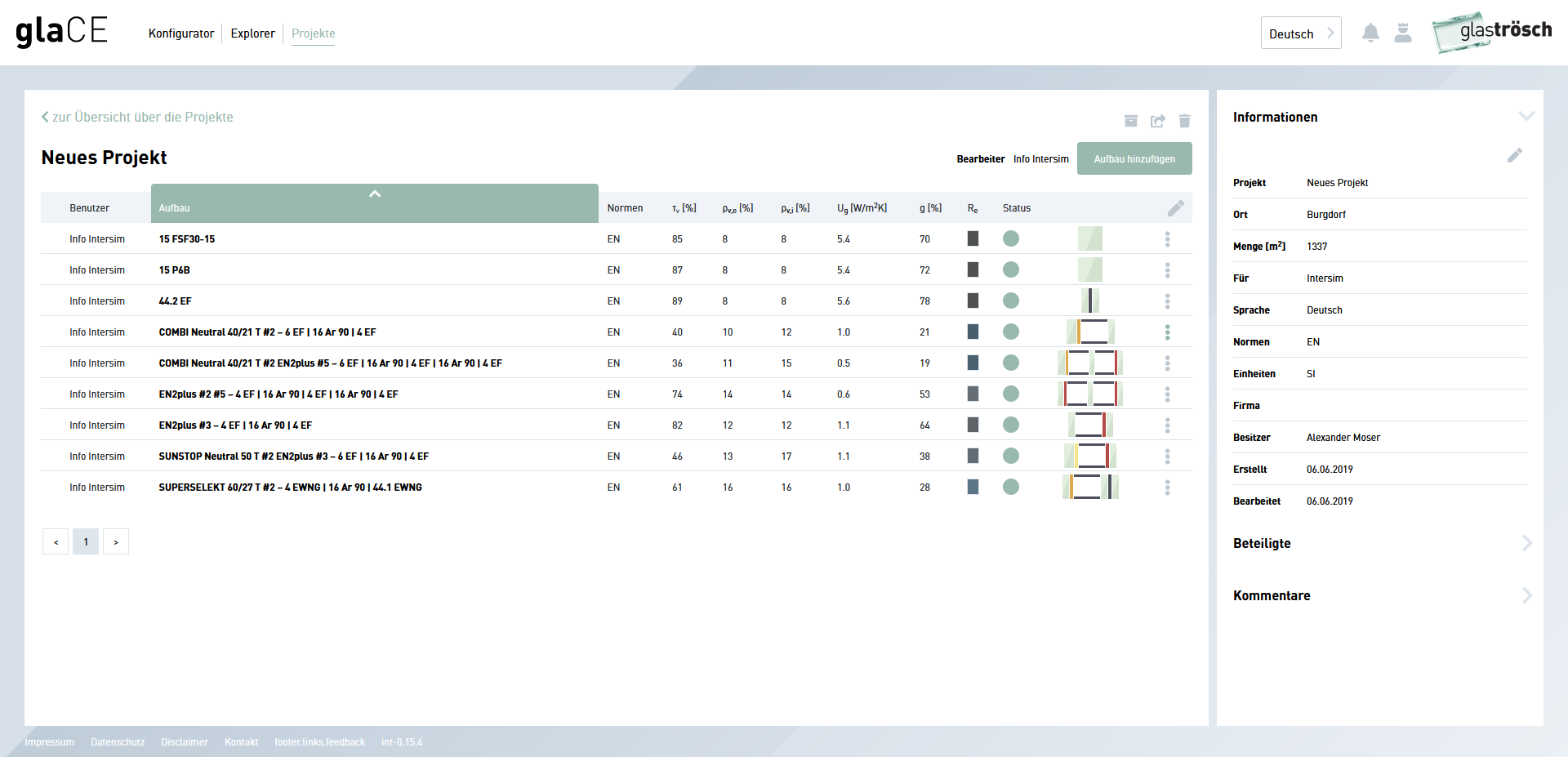Image resolution: width=1568 pixels, height=757 pixels.
Task: Open the notifications bell icon
Action: click(1370, 33)
